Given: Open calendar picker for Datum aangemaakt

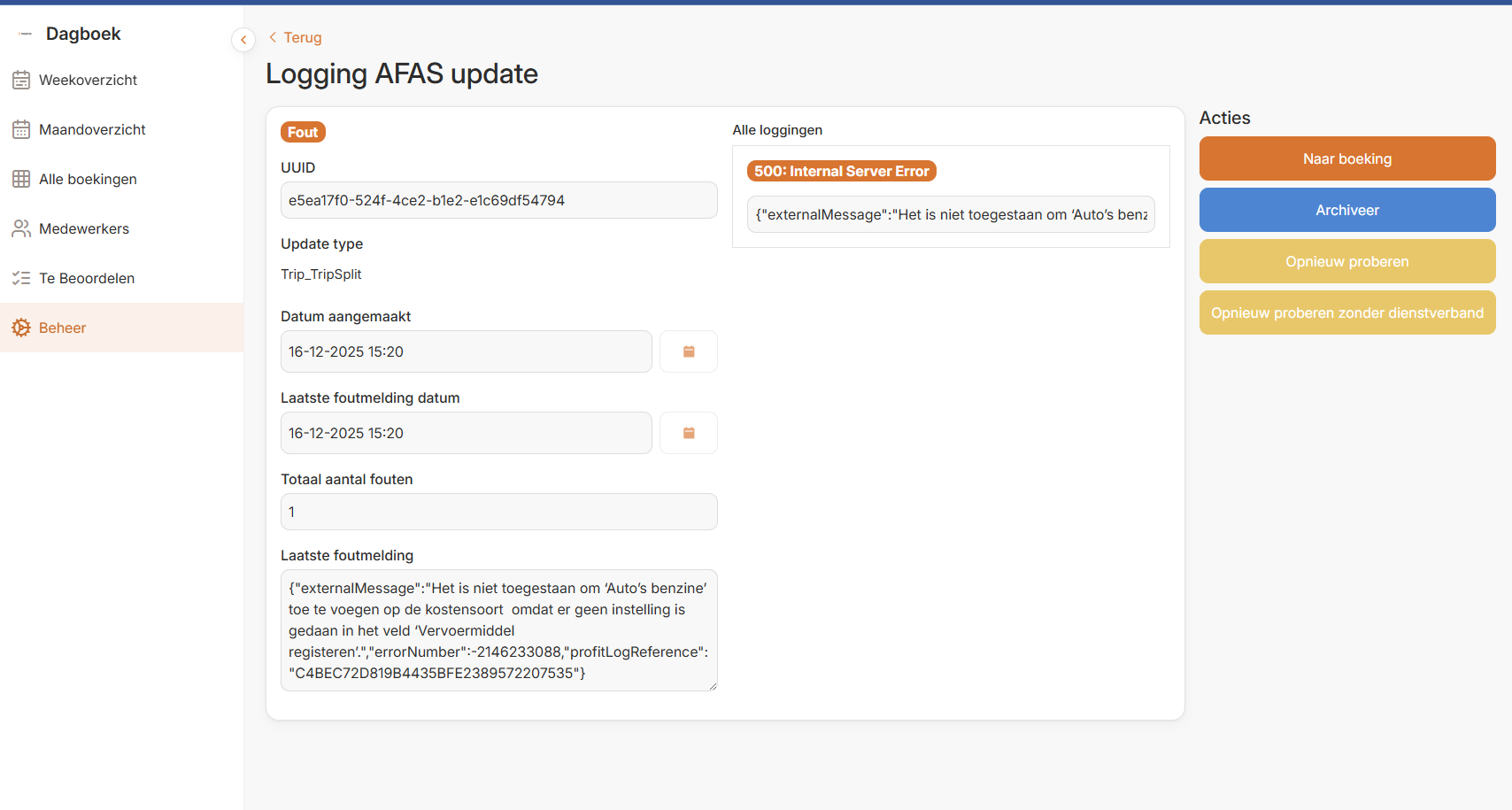Looking at the screenshot, I should point(688,352).
